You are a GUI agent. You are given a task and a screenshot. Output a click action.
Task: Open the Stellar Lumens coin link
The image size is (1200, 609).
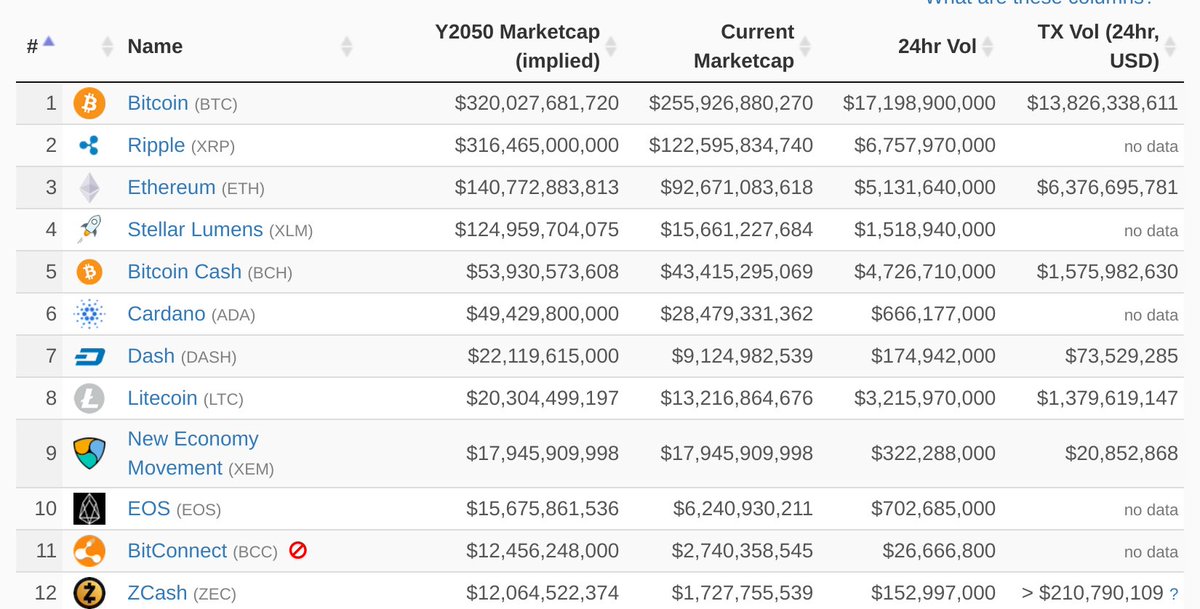pyautogui.click(x=196, y=229)
